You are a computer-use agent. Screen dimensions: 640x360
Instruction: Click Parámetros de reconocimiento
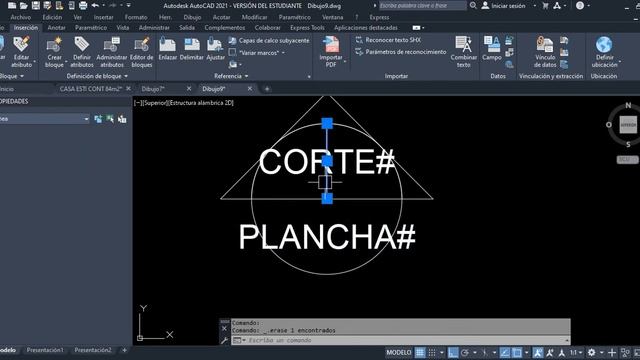click(400, 52)
